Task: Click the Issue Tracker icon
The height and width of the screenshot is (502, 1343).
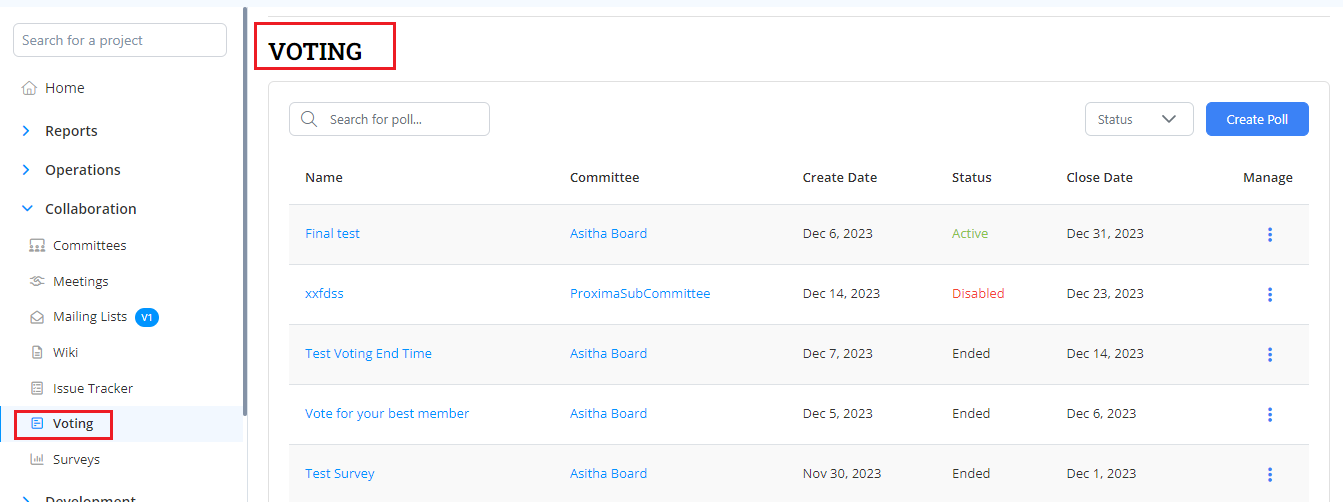Action: click(37, 389)
